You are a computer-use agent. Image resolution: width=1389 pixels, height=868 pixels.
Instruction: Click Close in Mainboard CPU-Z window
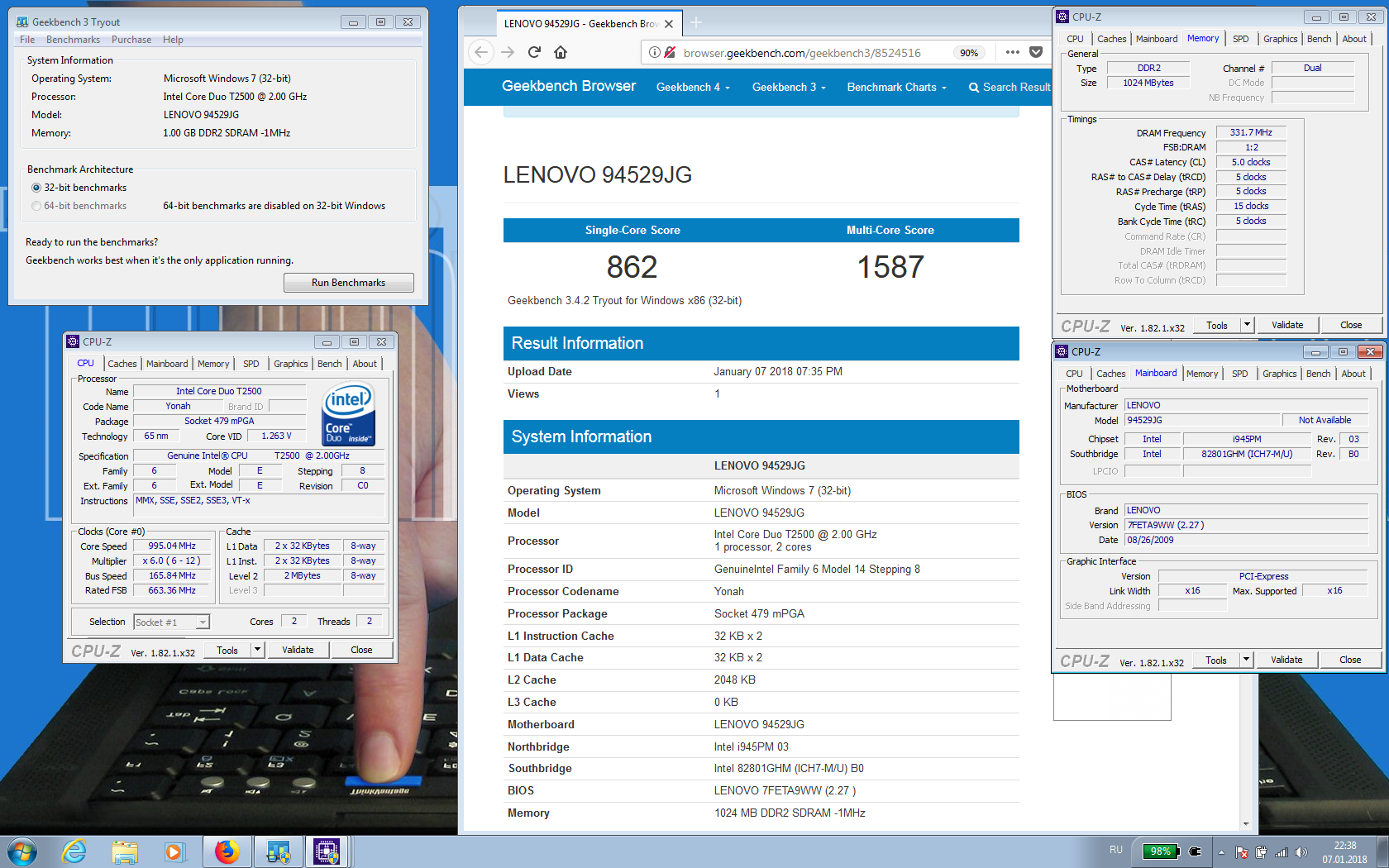tap(1350, 660)
